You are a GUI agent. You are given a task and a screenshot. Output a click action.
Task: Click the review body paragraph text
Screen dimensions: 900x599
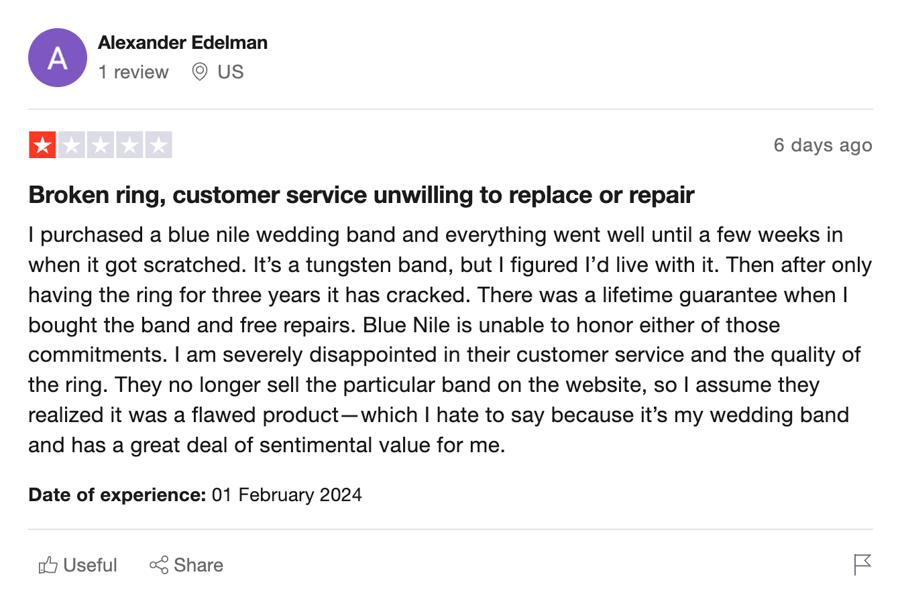[450, 340]
